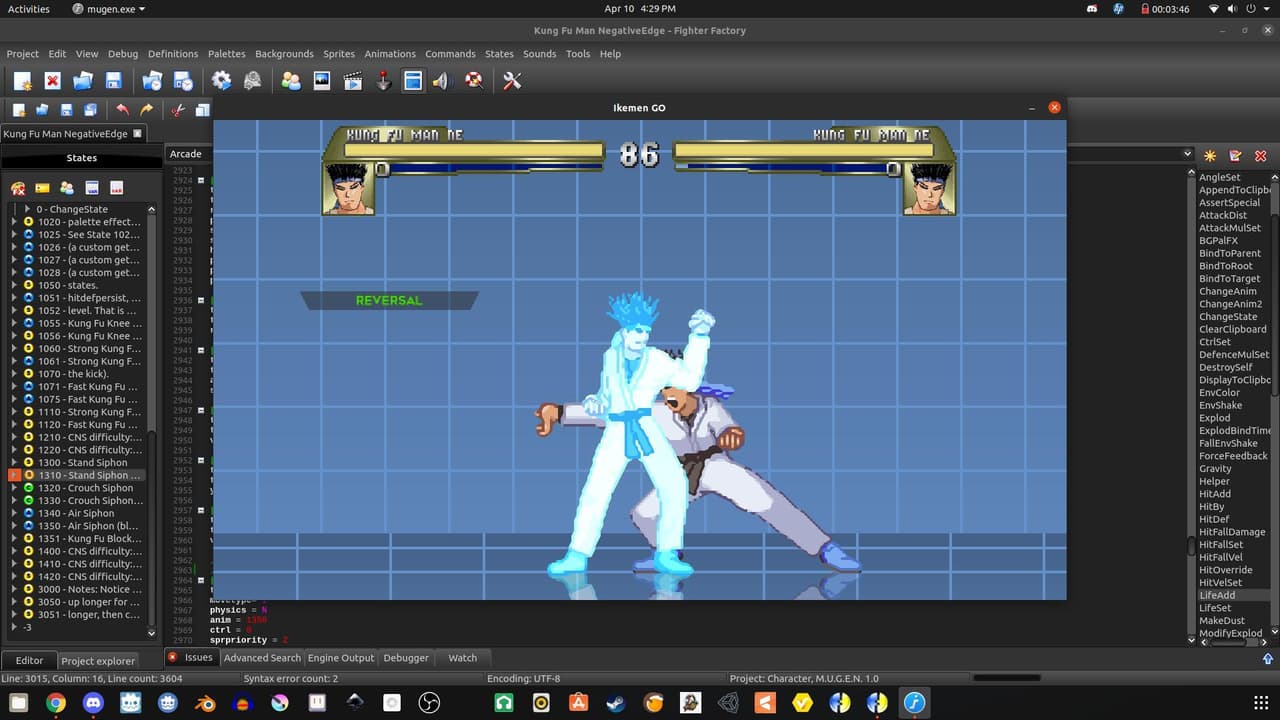Click the edit note icon above controller list
The image size is (1280, 720).
[x=1235, y=156]
